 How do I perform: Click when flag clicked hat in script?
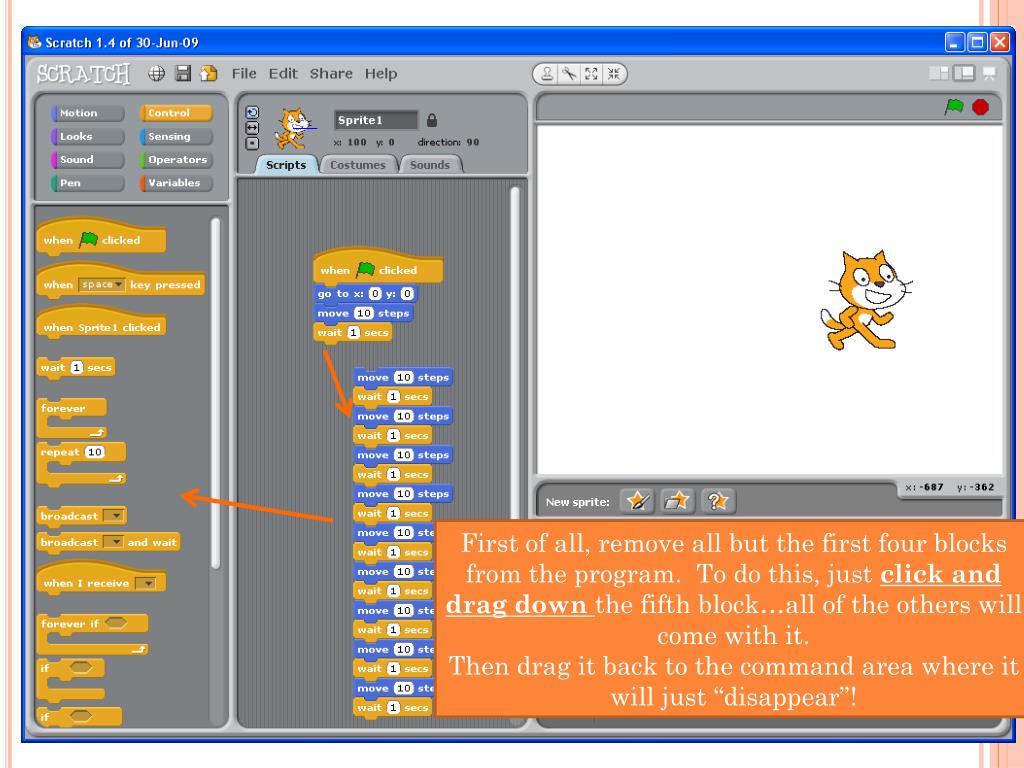(x=378, y=266)
